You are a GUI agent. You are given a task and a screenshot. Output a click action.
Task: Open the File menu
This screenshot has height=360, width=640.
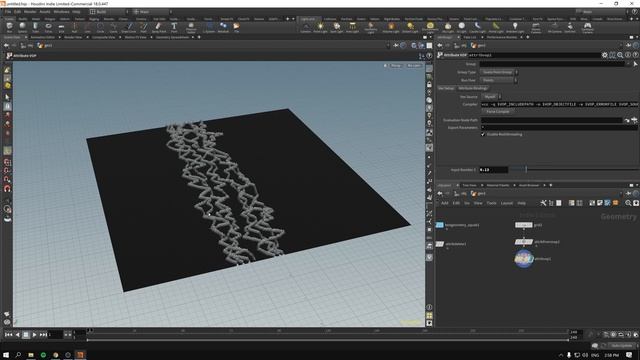pyautogui.click(x=8, y=12)
